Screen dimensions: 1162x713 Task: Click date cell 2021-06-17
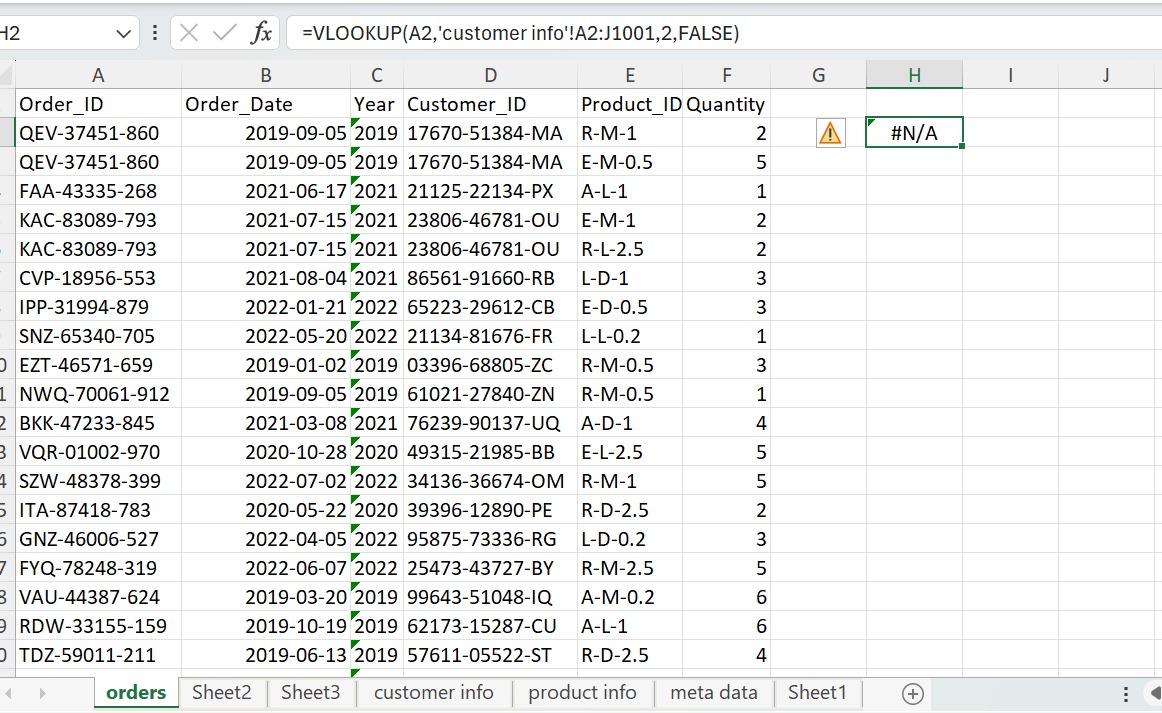[x=265, y=191]
